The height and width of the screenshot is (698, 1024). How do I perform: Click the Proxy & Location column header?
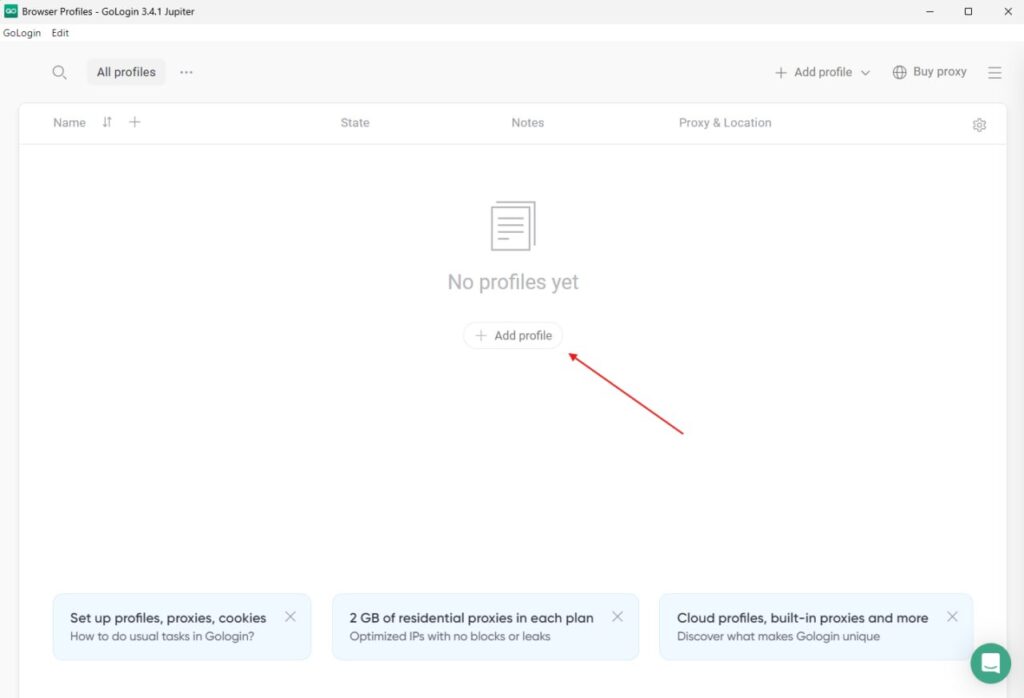pyautogui.click(x=725, y=123)
